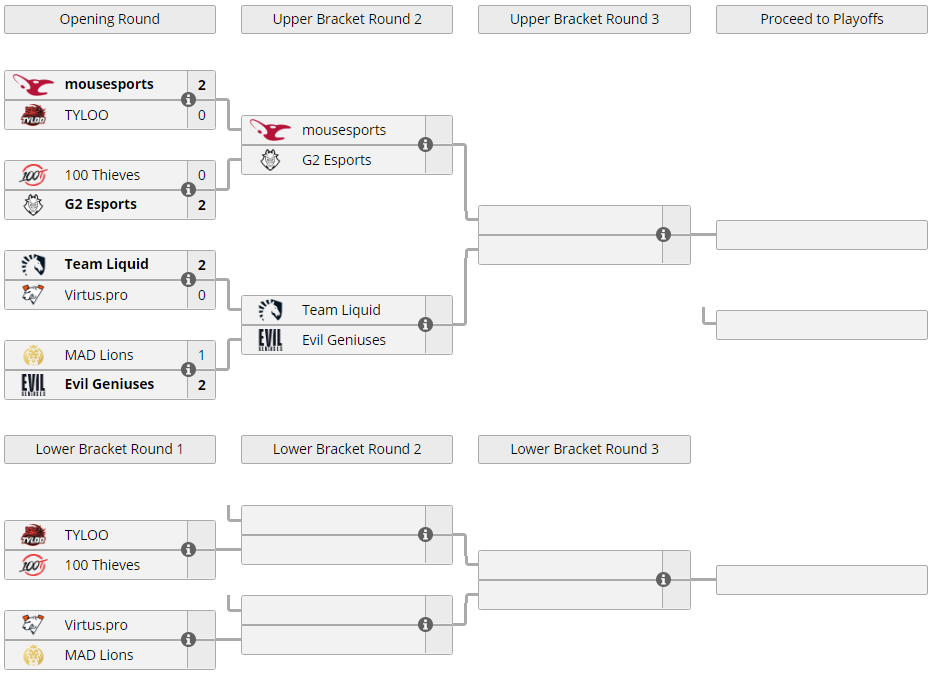Open the G2 Esports link in Opening Round

[100, 204]
